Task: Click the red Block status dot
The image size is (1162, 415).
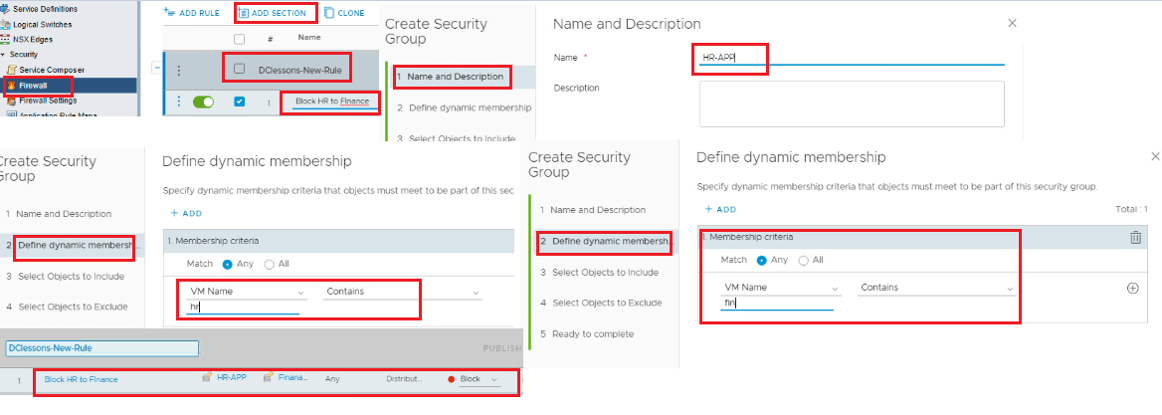Action: tap(451, 379)
